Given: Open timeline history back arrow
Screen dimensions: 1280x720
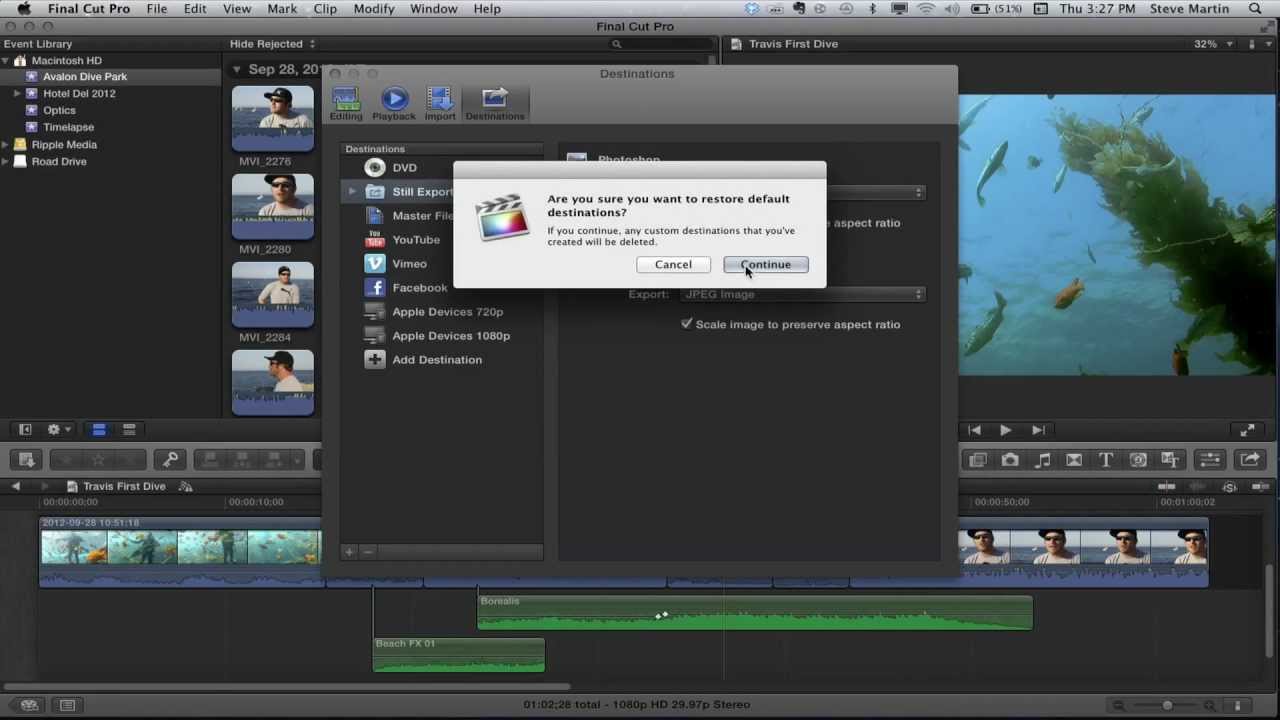Looking at the screenshot, I should (x=15, y=486).
